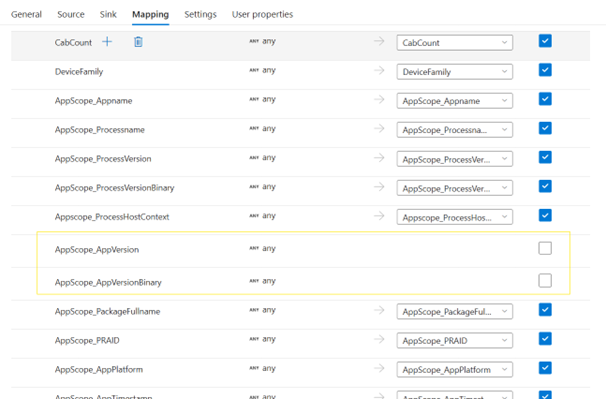This screenshot has width=606, height=399.
Task: Open the AppScope_PRAID destination dropdown
Action: (454, 341)
